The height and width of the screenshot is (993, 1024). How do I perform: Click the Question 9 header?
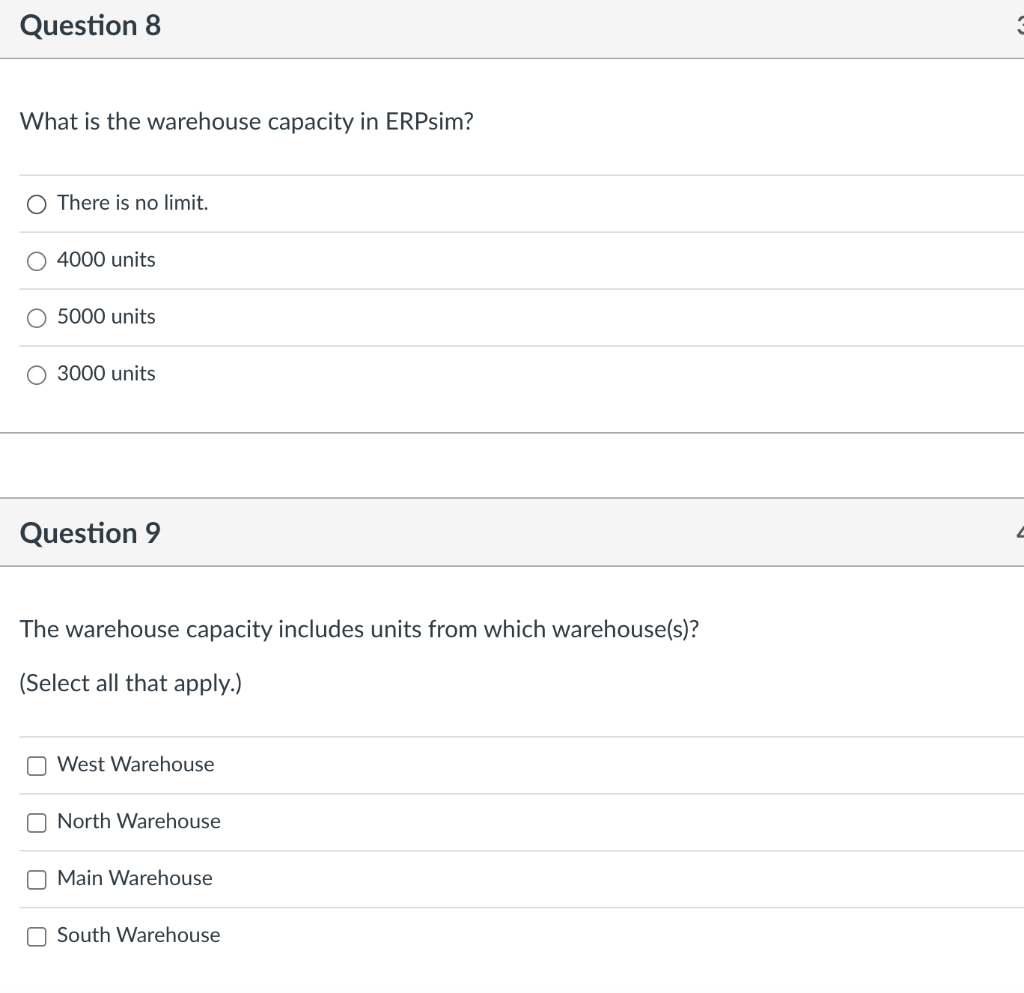(x=90, y=533)
